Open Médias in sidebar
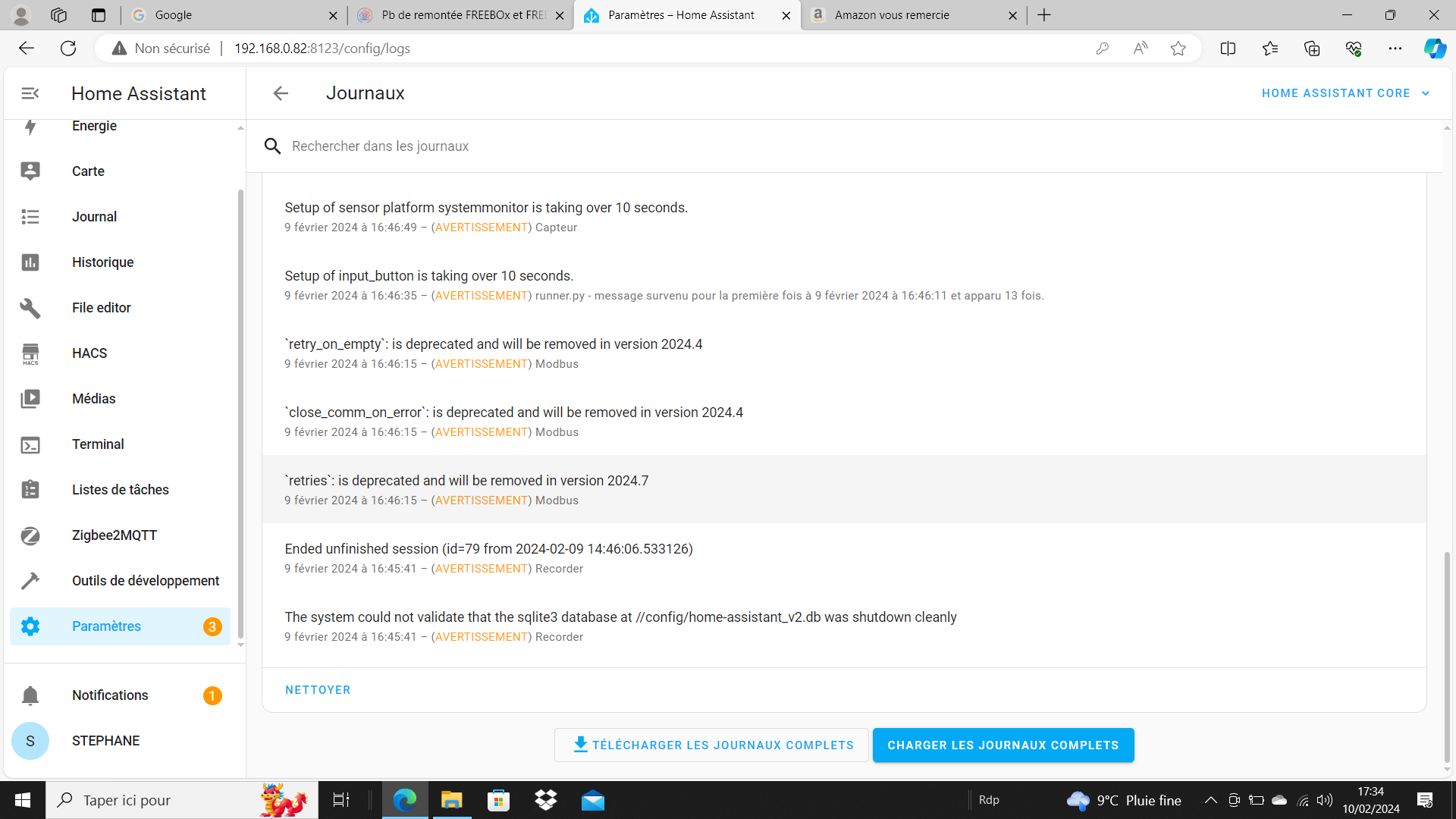This screenshot has width=1456, height=819. [x=93, y=399]
